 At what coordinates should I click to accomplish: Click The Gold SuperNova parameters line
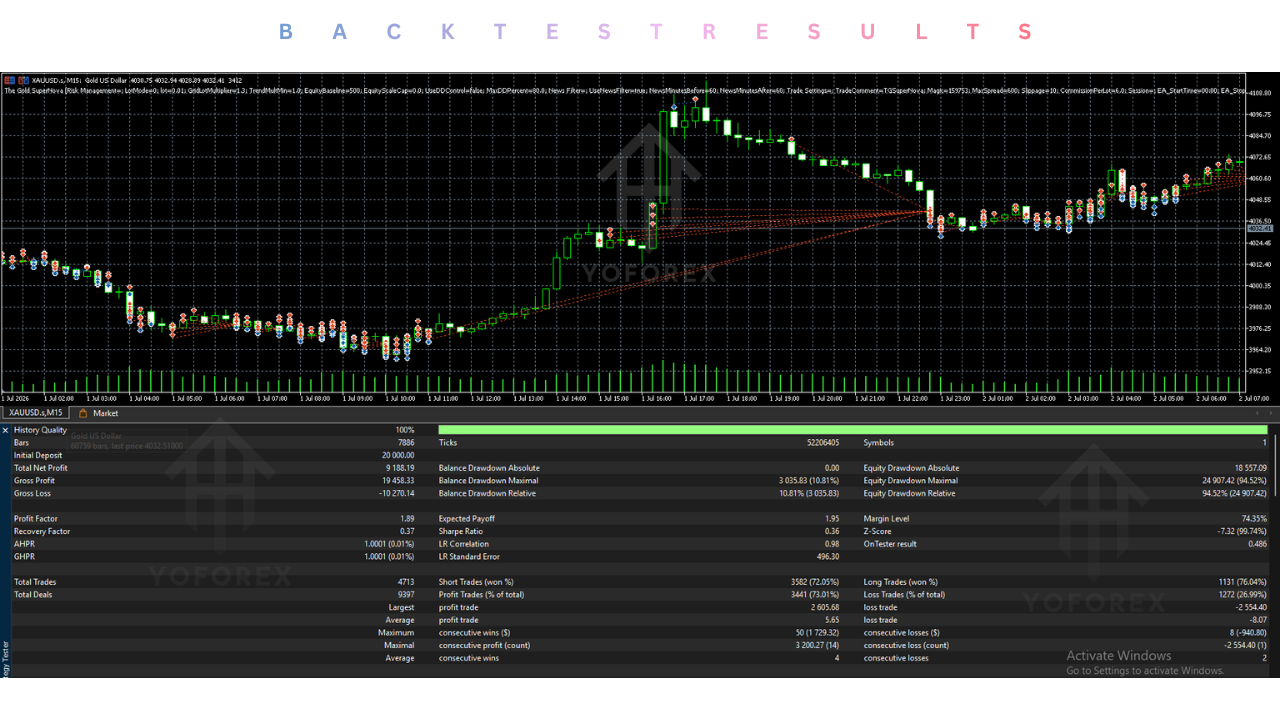pos(625,90)
